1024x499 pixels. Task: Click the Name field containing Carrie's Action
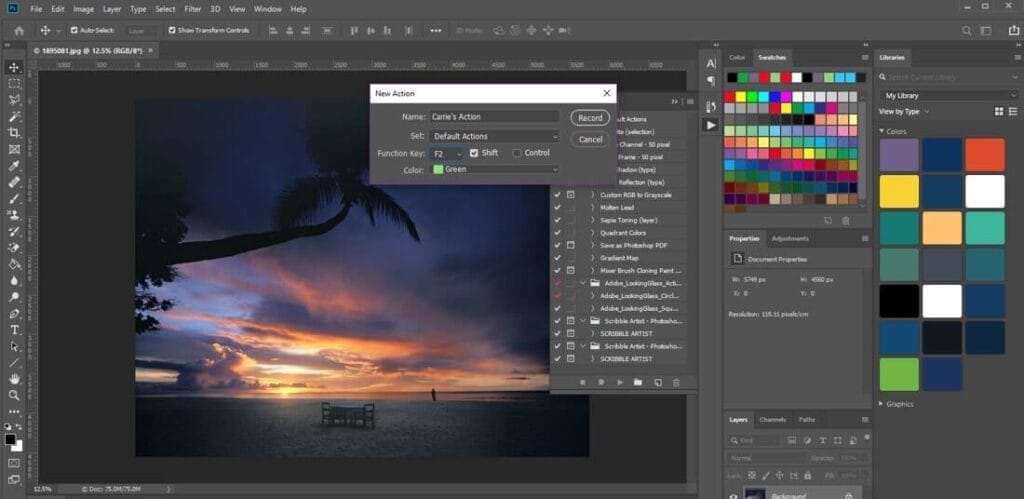494,117
